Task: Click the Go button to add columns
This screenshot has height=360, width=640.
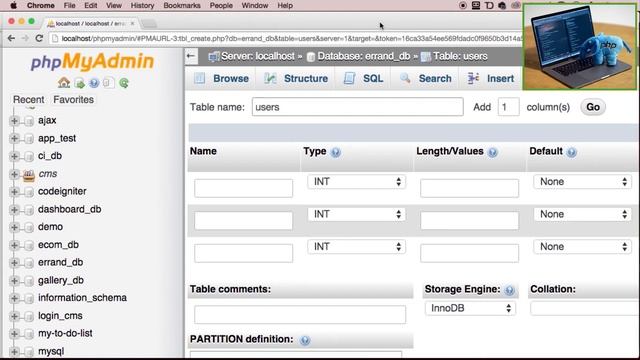Action: click(593, 107)
